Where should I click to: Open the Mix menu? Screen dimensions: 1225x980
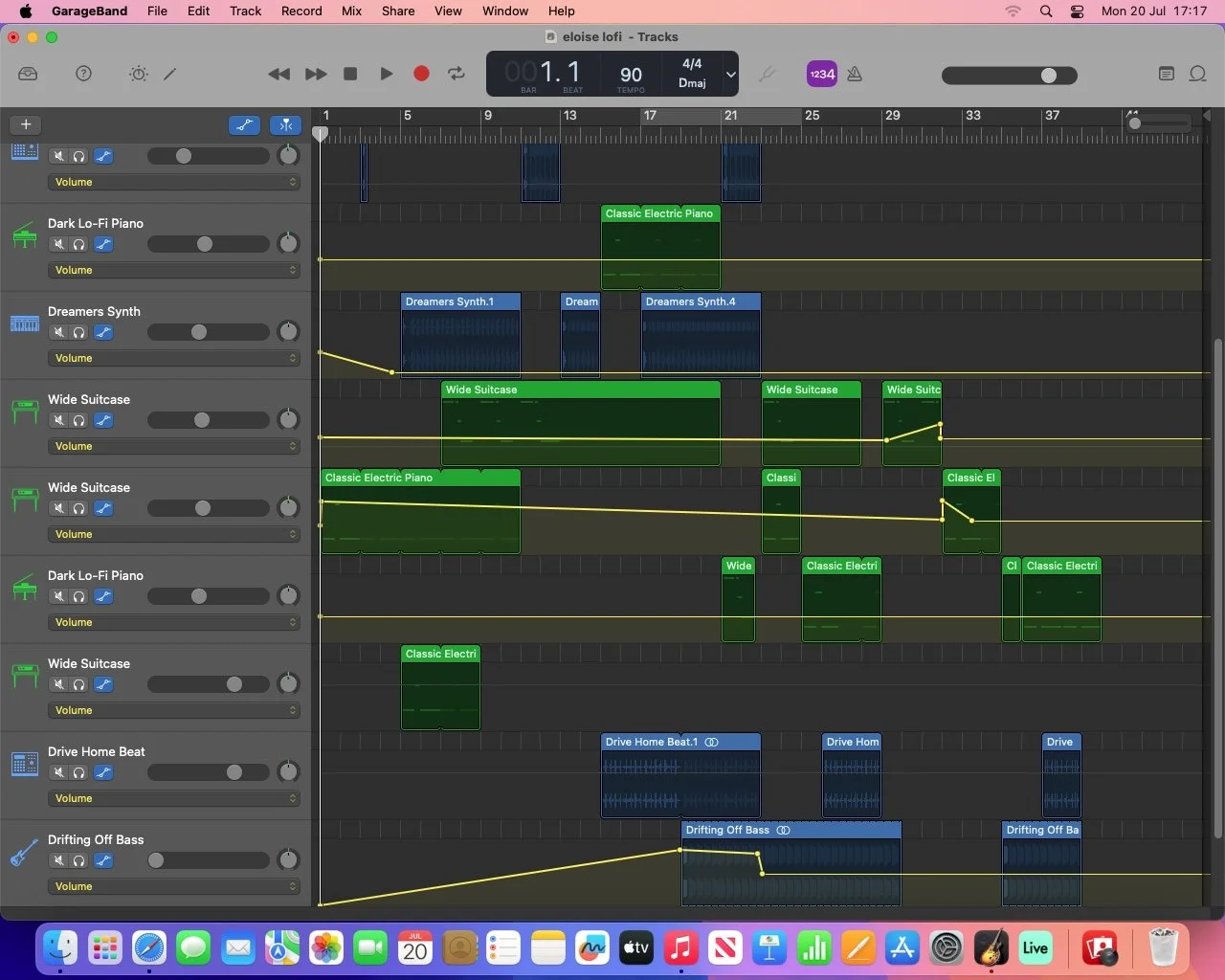click(x=351, y=11)
